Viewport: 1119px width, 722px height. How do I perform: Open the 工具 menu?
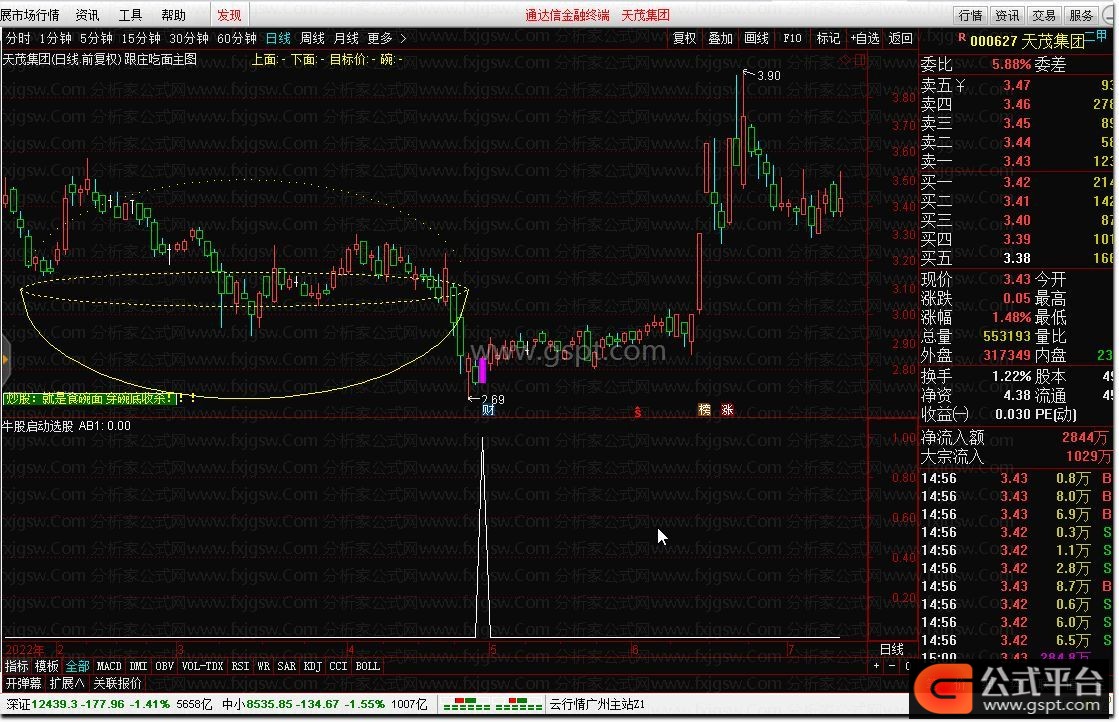(x=130, y=15)
